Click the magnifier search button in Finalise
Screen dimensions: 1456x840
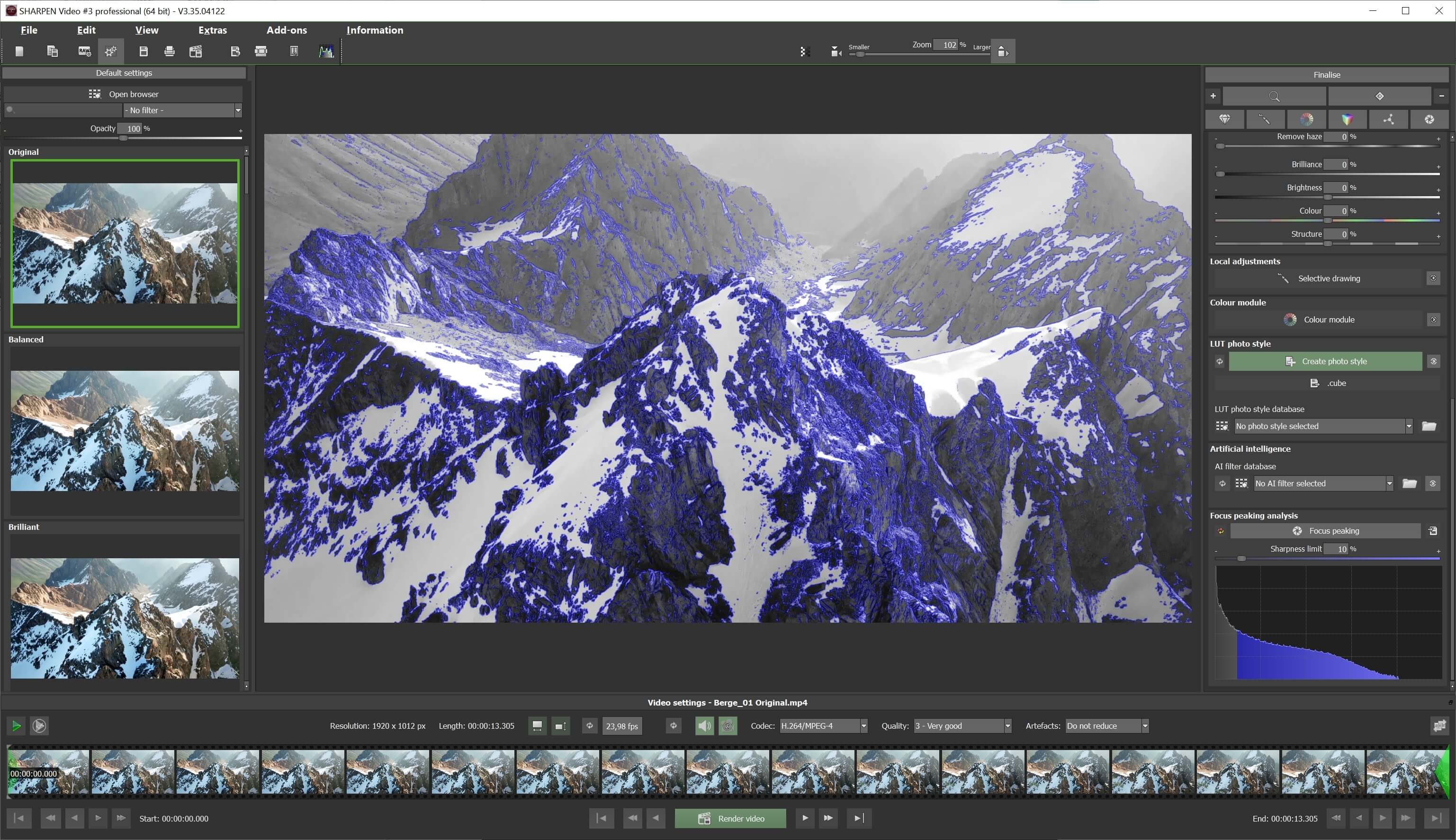point(1274,96)
